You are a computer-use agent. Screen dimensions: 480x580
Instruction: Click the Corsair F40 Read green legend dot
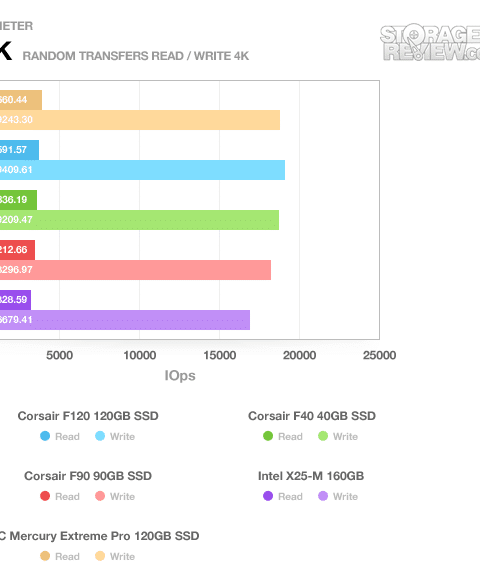[x=268, y=436]
